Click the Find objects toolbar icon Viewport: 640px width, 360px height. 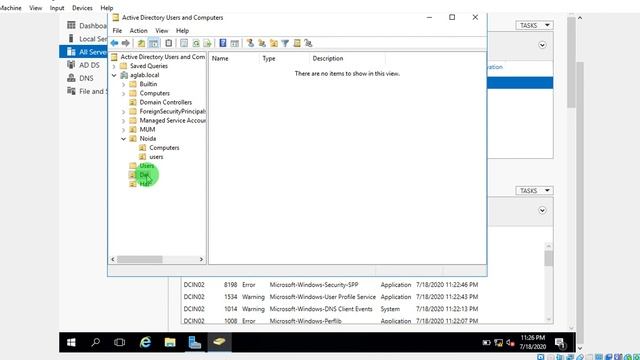[297, 43]
